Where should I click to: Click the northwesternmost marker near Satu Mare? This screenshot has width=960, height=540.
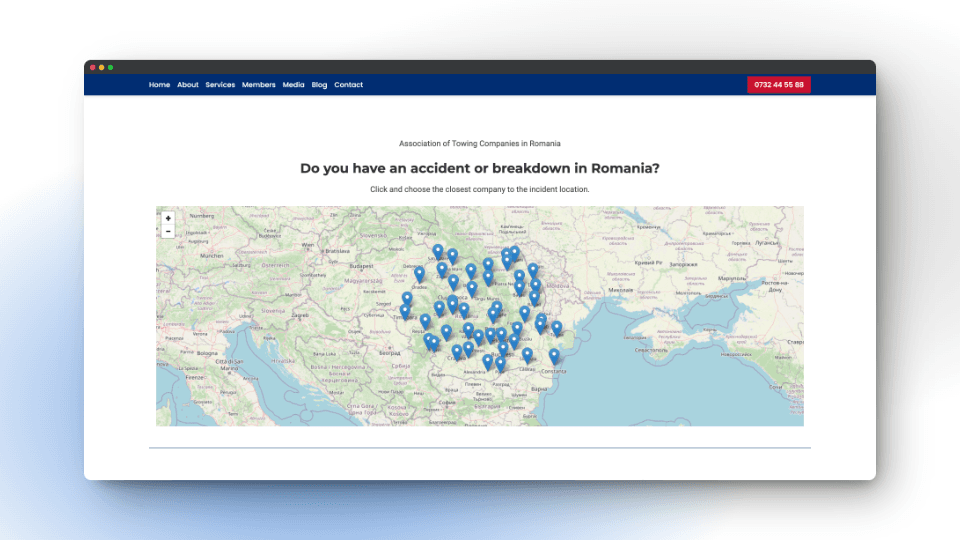click(437, 251)
